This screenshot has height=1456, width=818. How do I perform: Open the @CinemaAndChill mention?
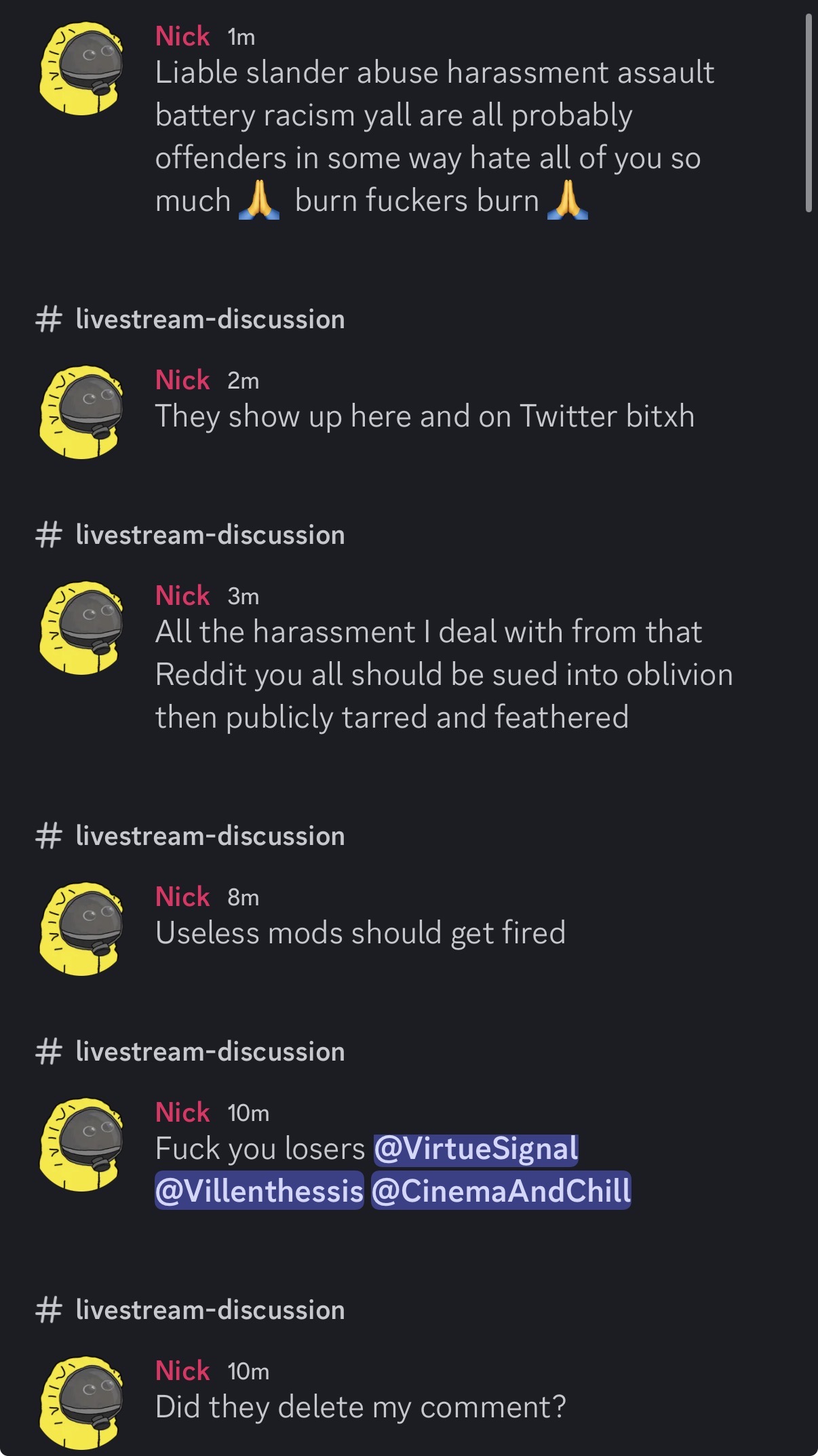501,1191
